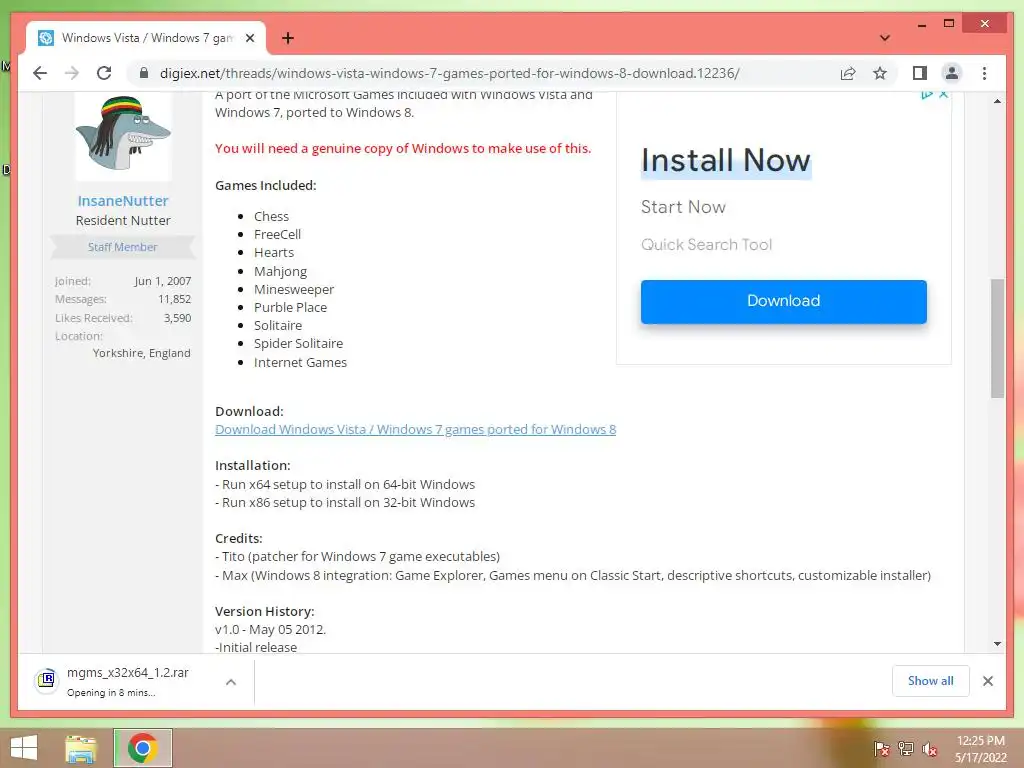This screenshot has width=1024, height=768.
Task: Click Show all downloads
Action: [930, 680]
